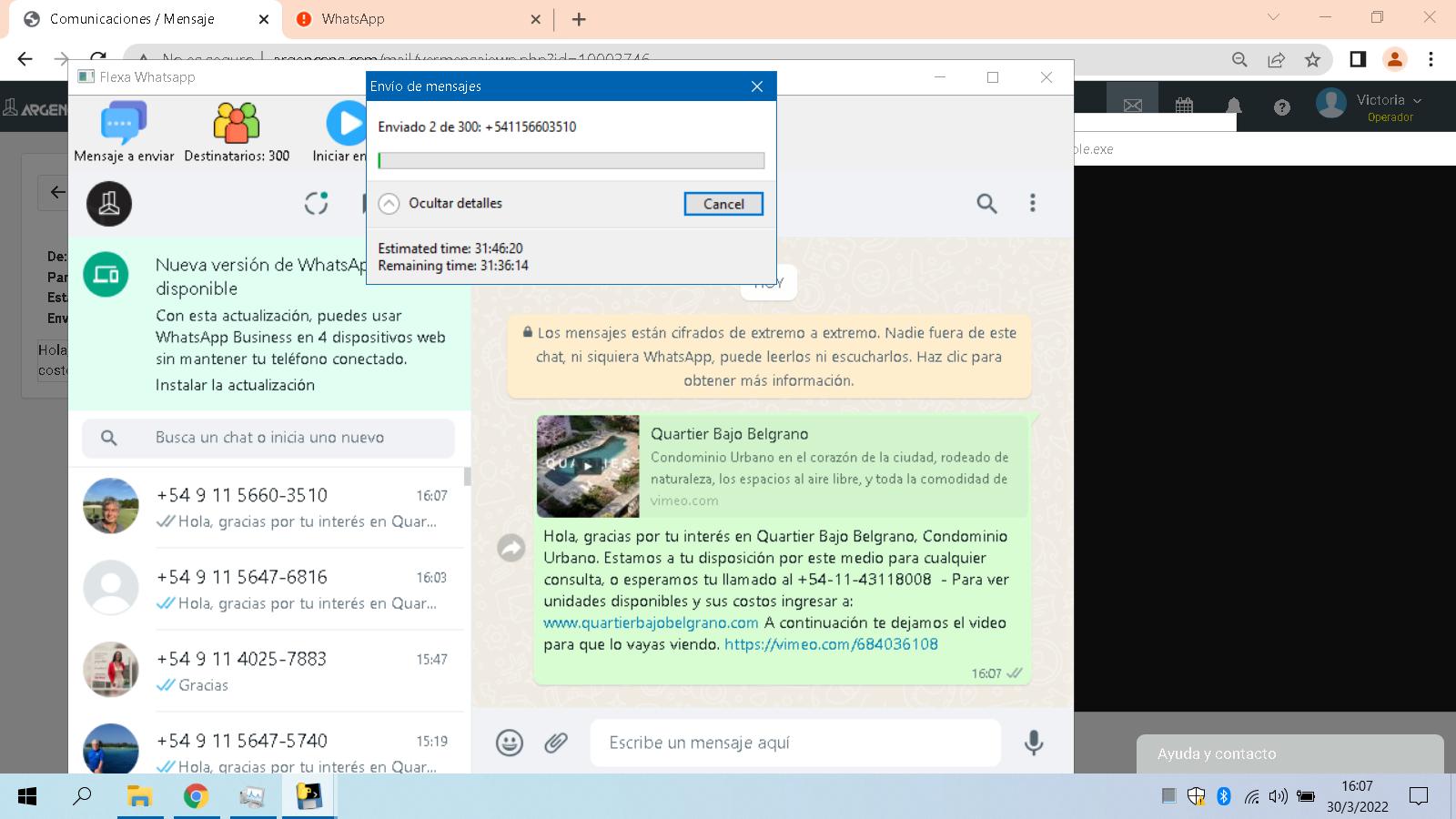Open the WhatsApp status circle icon
Viewport: 1456px width, 819px height.
(316, 203)
